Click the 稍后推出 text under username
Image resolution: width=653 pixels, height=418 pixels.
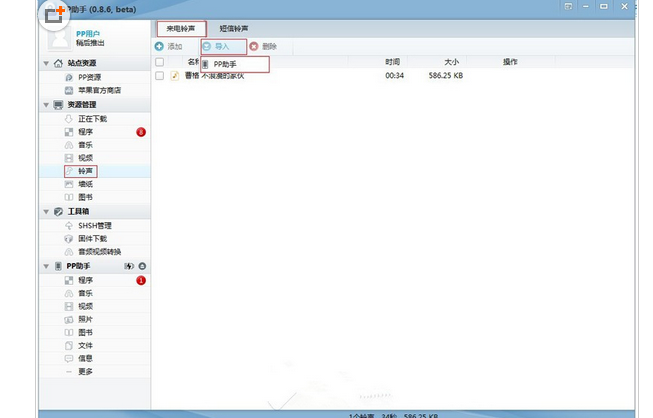click(90, 43)
